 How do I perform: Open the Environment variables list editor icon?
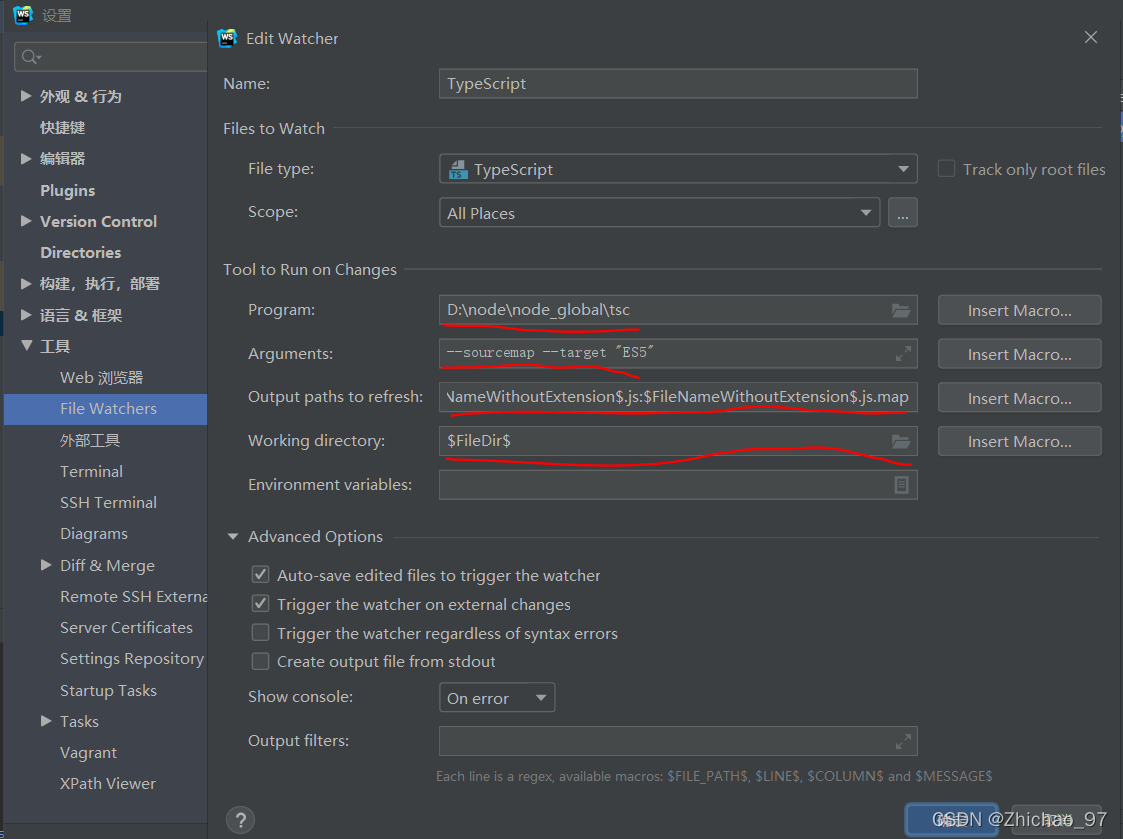[x=900, y=484]
